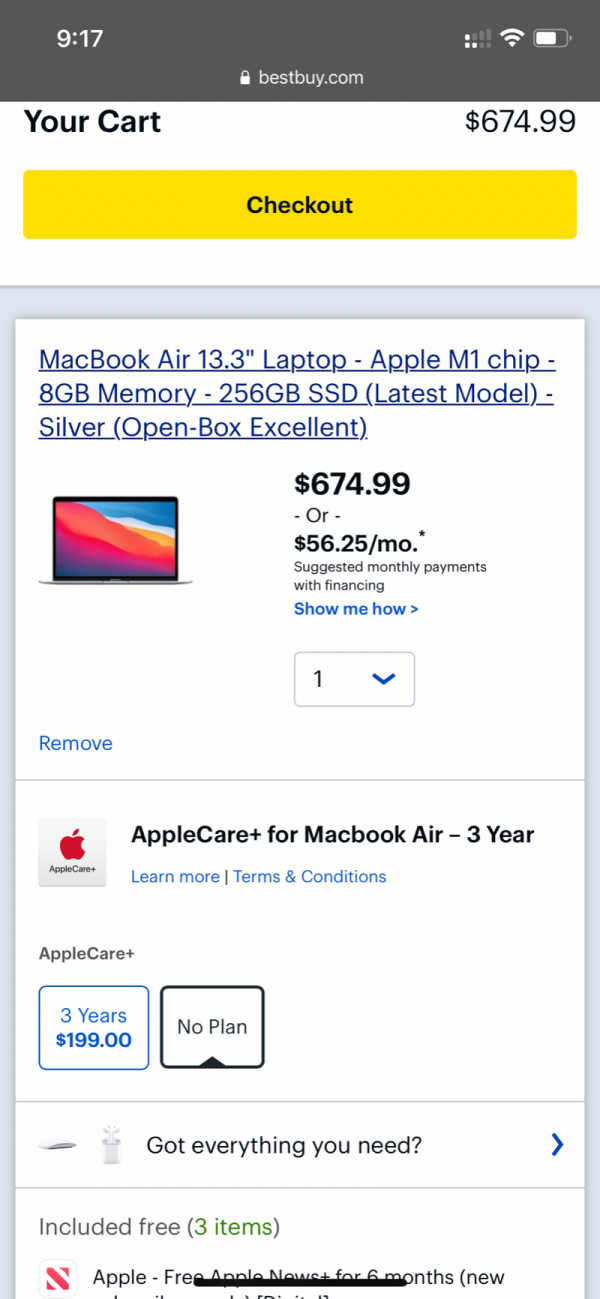Remove the MacBook Air from cart
Viewport: 600px width, 1299px height.
click(76, 743)
